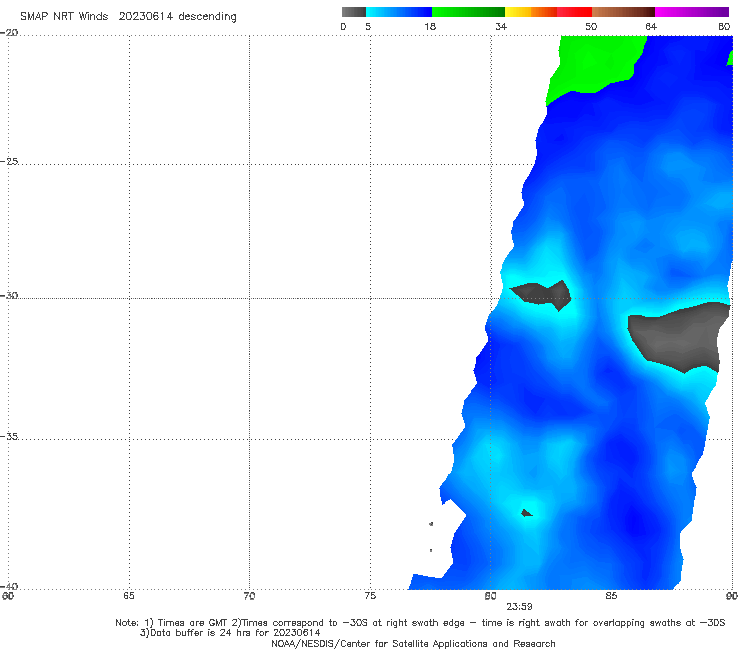Click the yellow-orange segment of the color scale
This screenshot has width=740, height=650.
click(x=531, y=12)
